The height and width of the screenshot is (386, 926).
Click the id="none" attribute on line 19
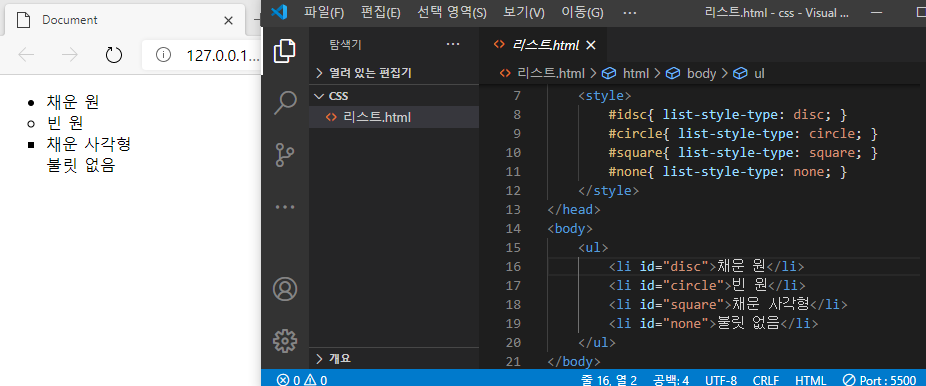[x=674, y=323]
